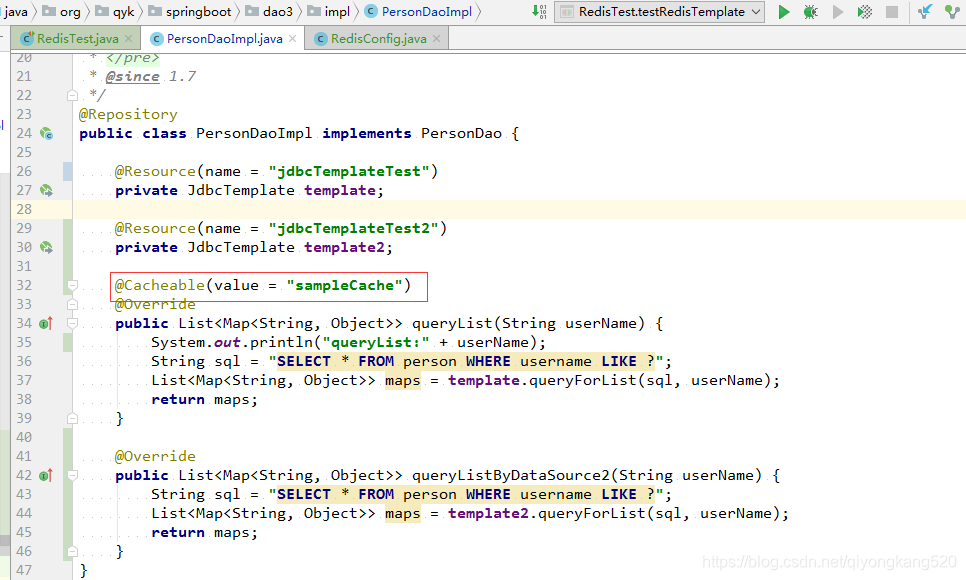966x580 pixels.
Task: Click the stop square icon
Action: (891, 12)
